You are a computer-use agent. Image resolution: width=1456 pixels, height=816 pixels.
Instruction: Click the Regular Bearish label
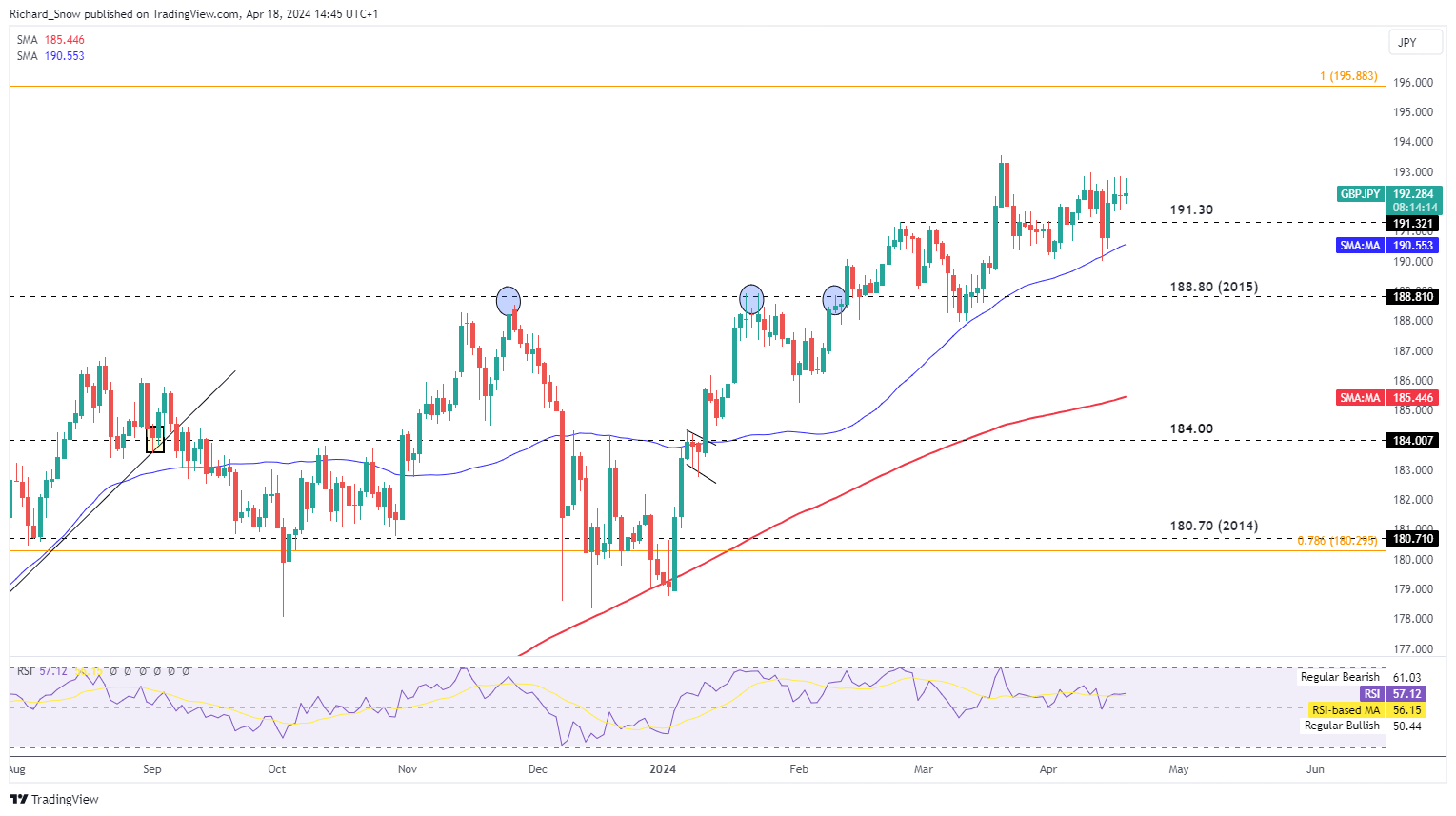click(x=1340, y=677)
